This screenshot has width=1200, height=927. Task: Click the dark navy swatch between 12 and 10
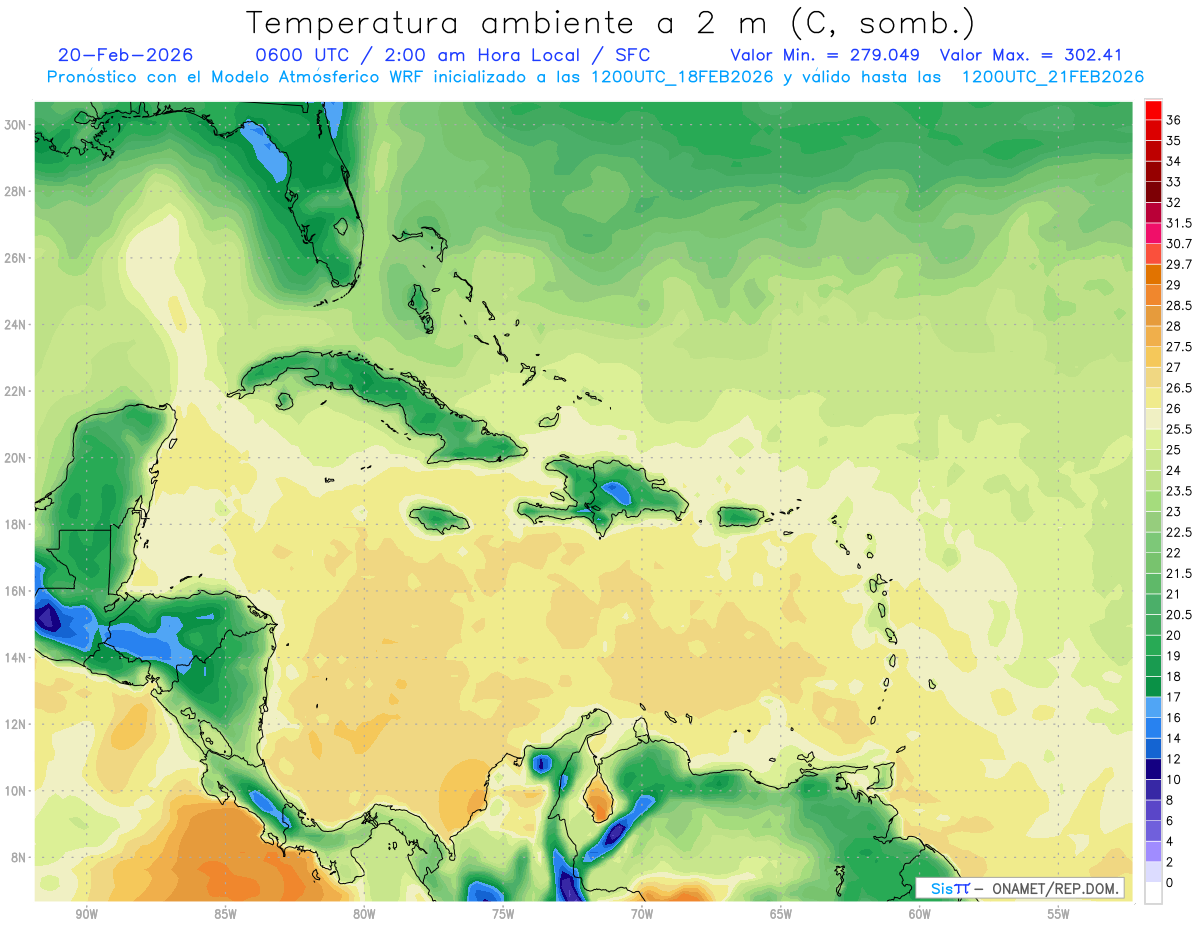tap(1153, 769)
